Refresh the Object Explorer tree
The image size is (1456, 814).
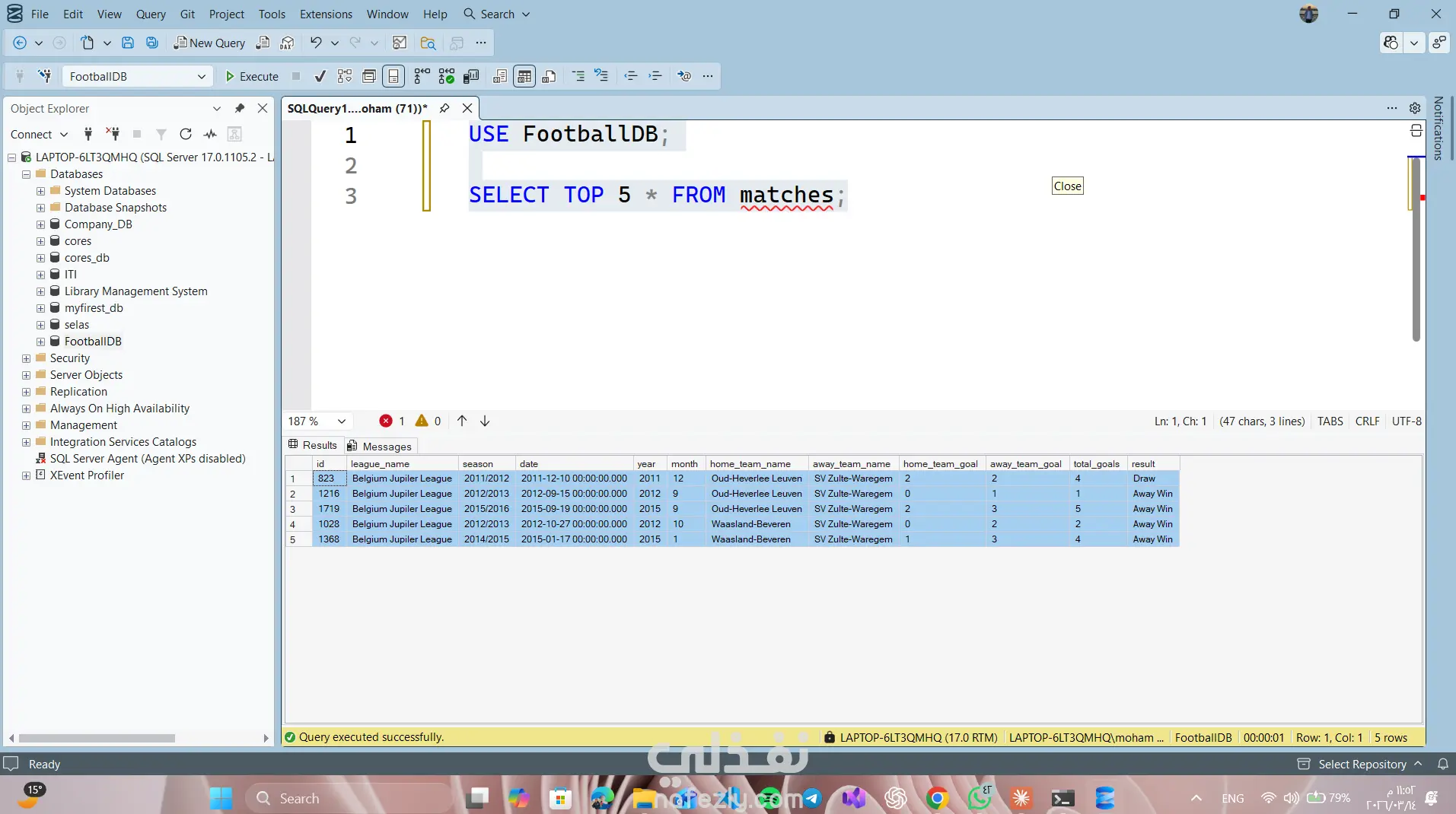pos(185,134)
